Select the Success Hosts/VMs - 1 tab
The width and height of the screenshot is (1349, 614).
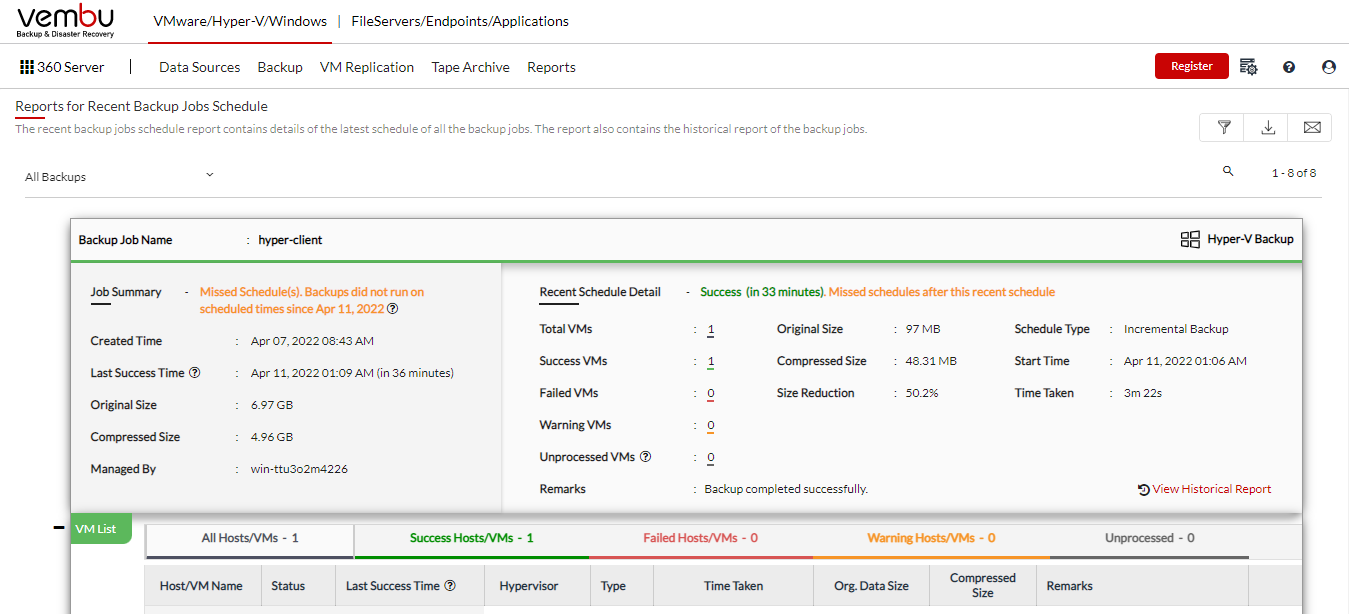coord(472,539)
